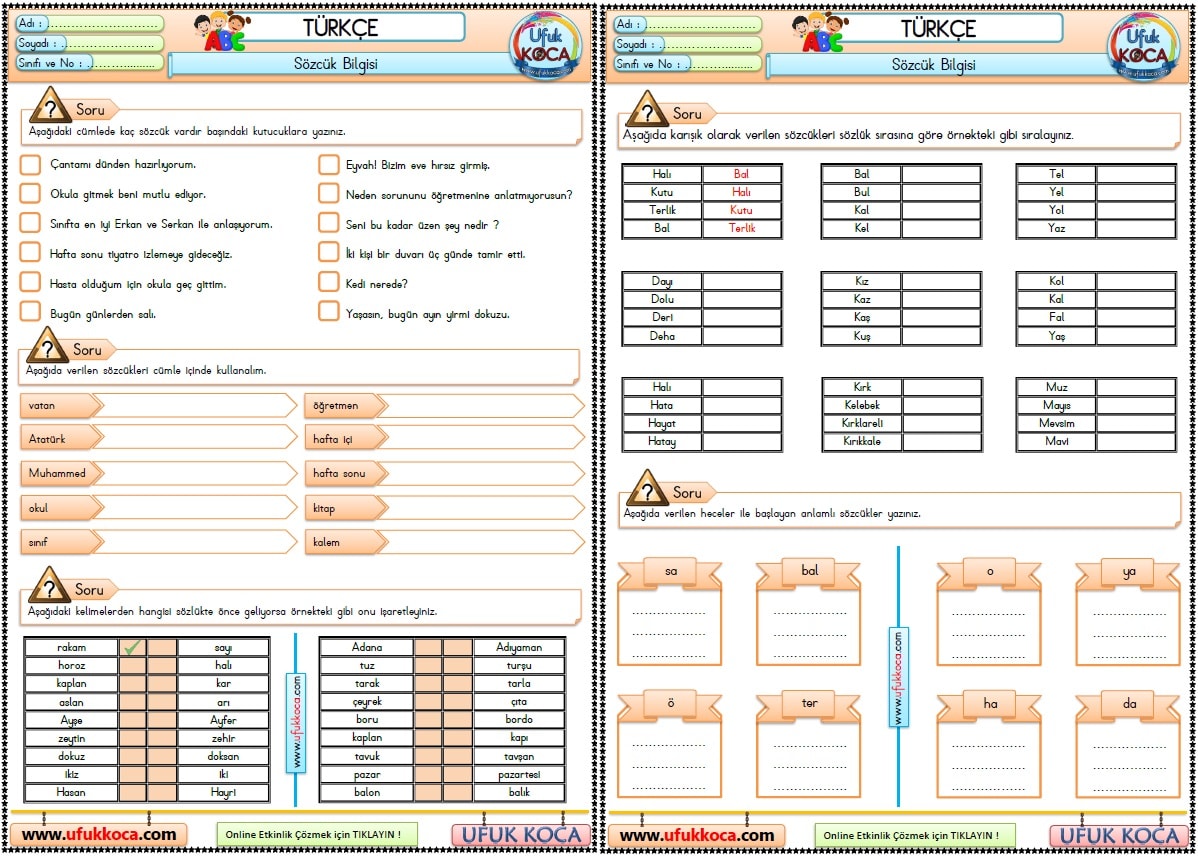This screenshot has height=857, width=1198.
Task: Click the 'Soyadı' field on left page
Action: (90, 44)
